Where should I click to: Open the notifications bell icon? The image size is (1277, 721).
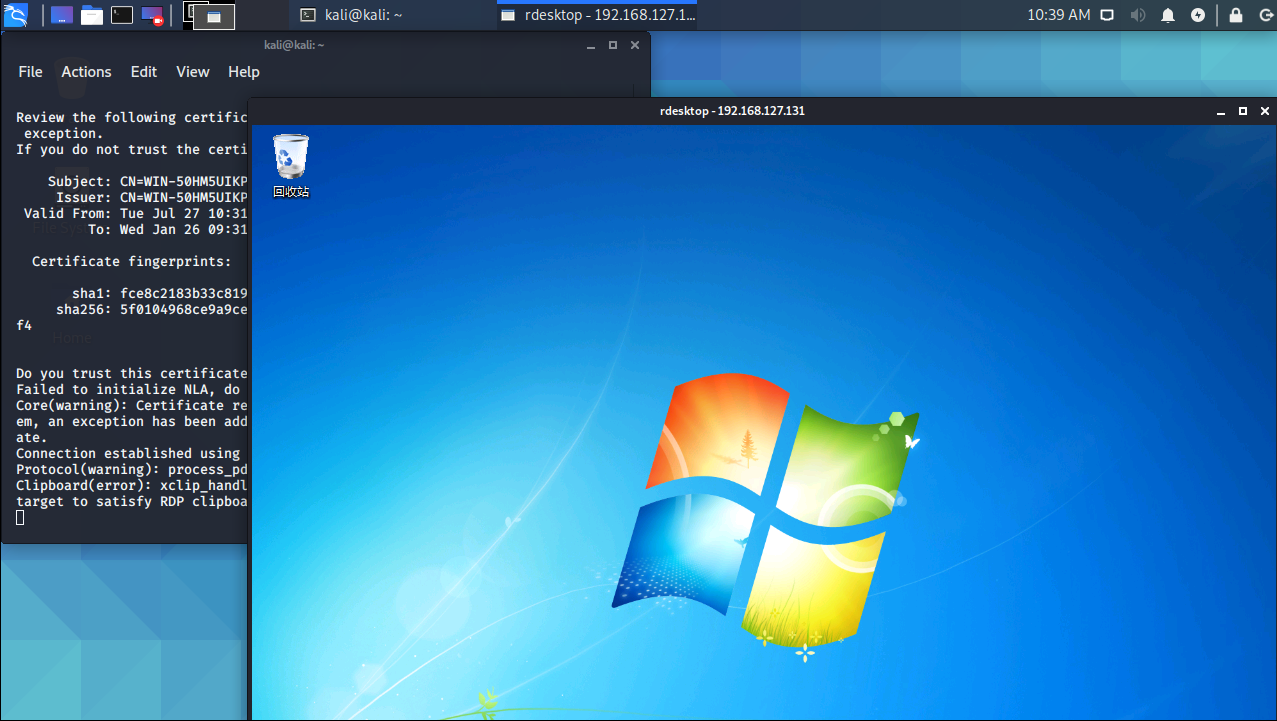coord(1168,15)
